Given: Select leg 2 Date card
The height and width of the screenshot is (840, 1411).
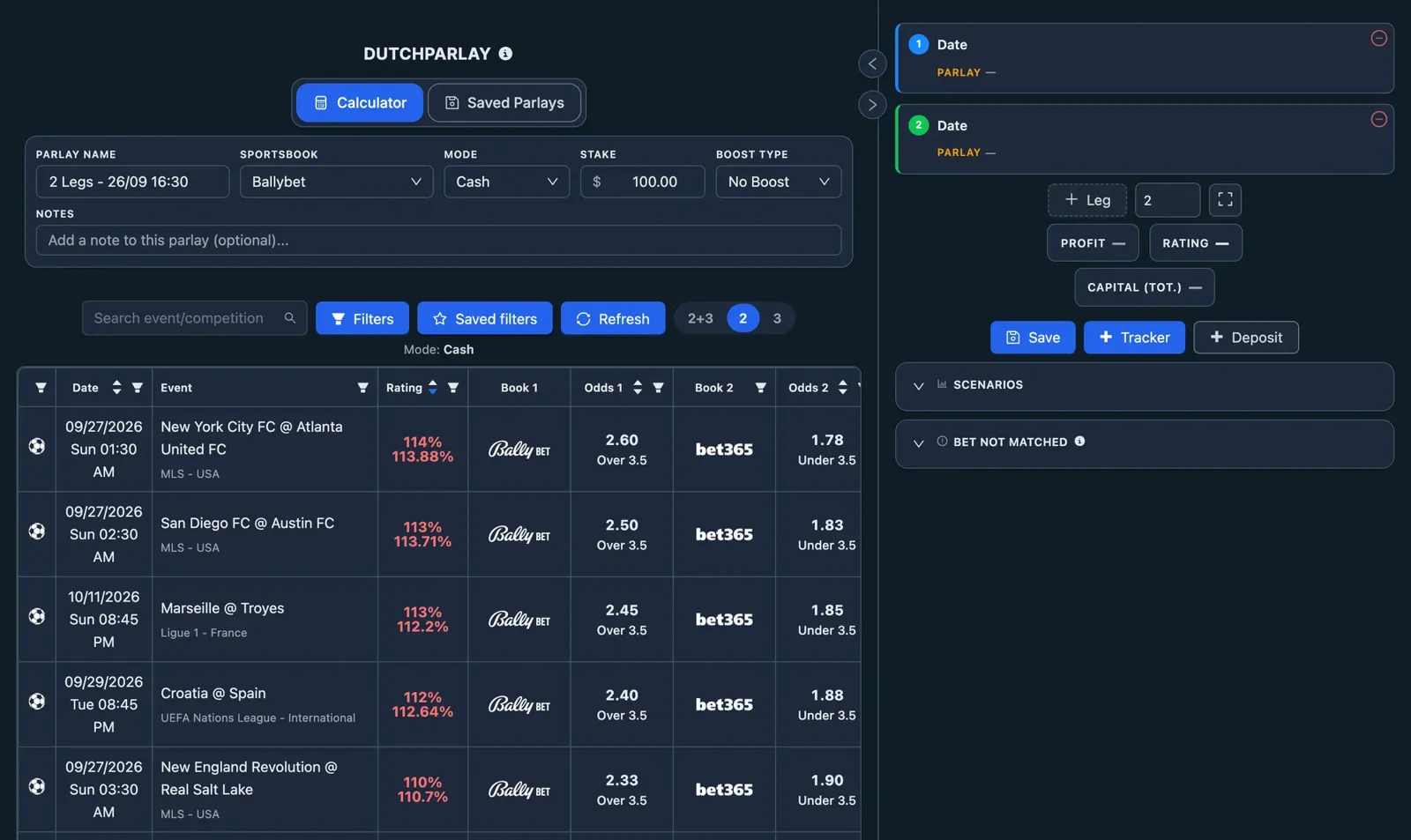Looking at the screenshot, I should click(x=1145, y=139).
